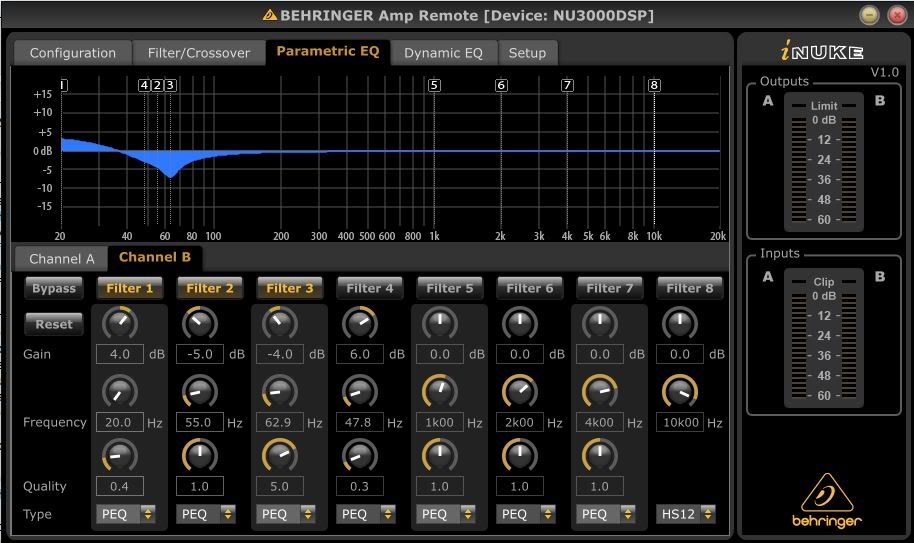Switch to the Configuration tab
Image resolution: width=914 pixels, height=543 pixels.
pyautogui.click(x=72, y=53)
